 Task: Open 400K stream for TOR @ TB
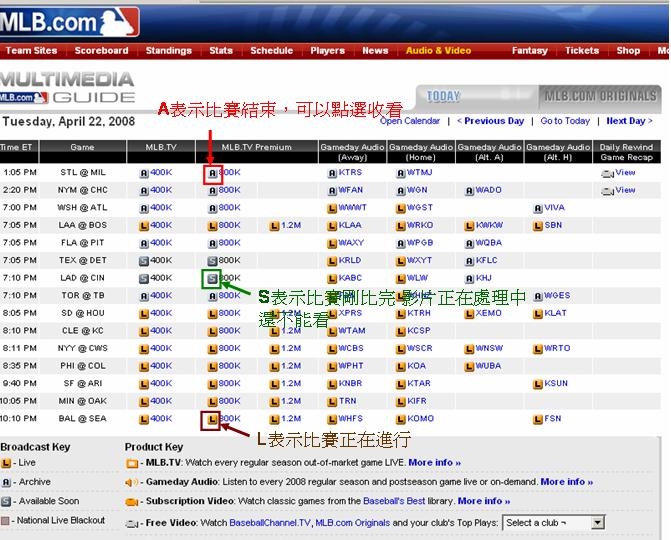click(161, 296)
